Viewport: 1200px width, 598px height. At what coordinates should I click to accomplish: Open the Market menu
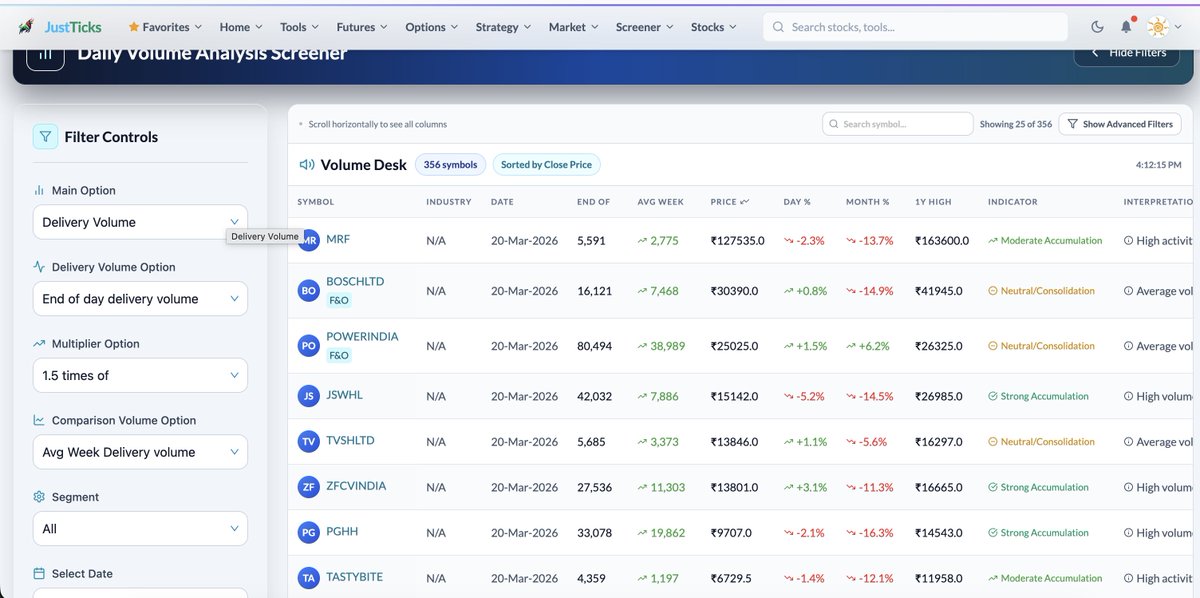(x=574, y=27)
